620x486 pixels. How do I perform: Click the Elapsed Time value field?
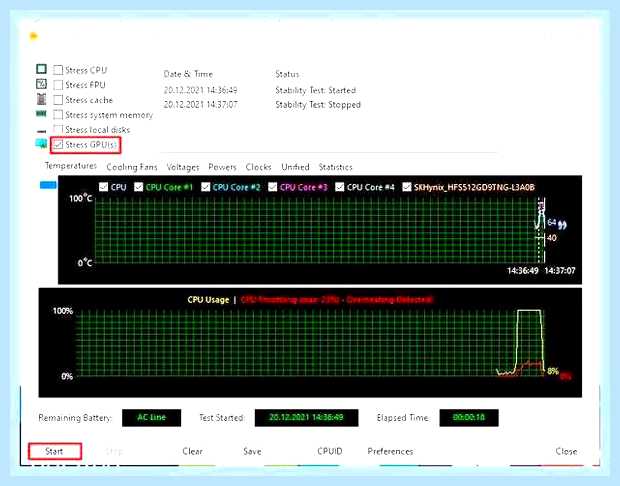tap(469, 418)
